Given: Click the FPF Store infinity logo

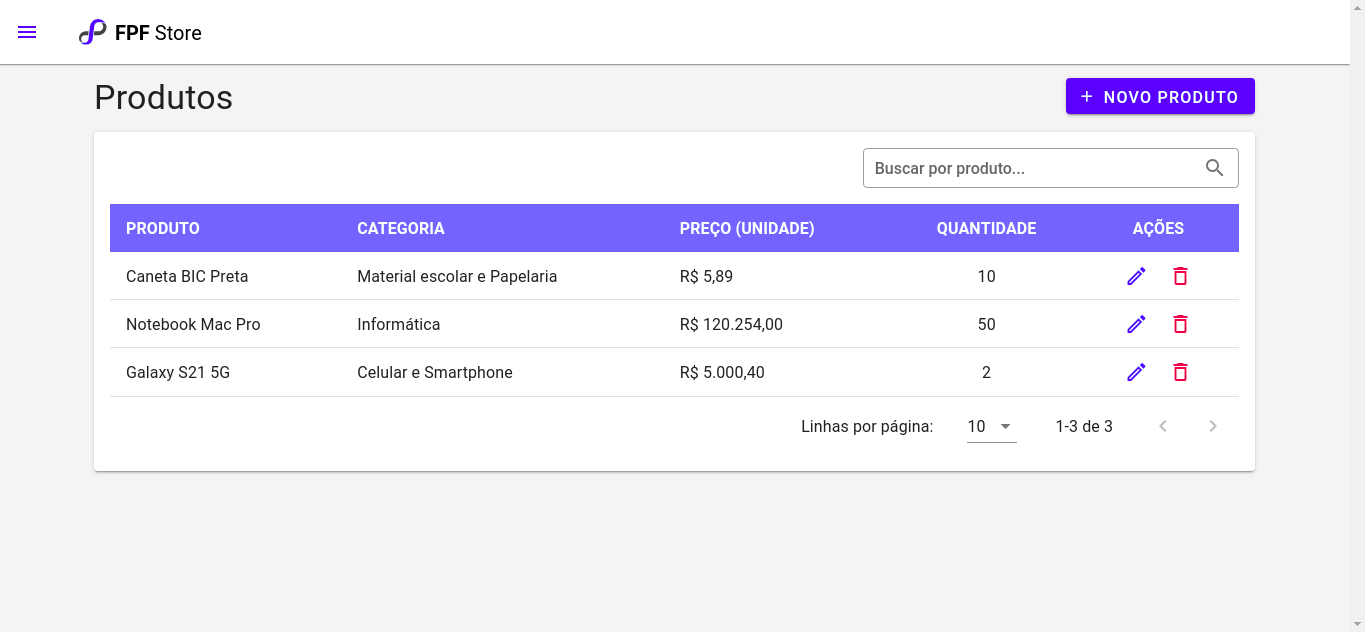Looking at the screenshot, I should (92, 32).
